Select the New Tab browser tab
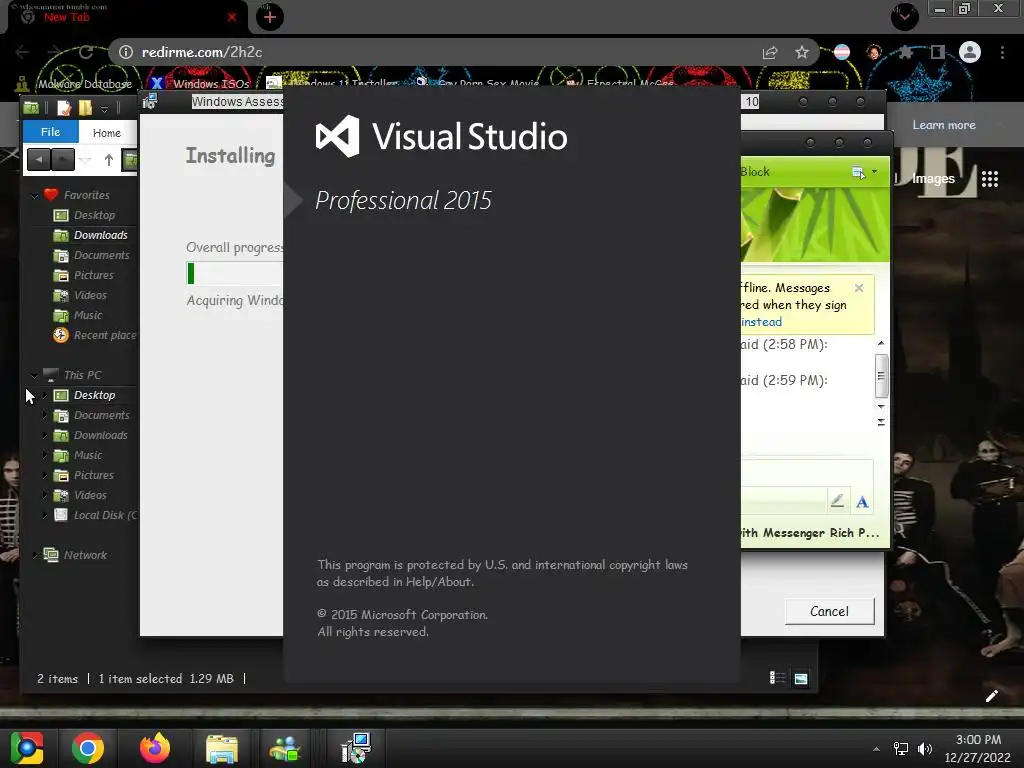This screenshot has width=1024, height=768. point(124,17)
